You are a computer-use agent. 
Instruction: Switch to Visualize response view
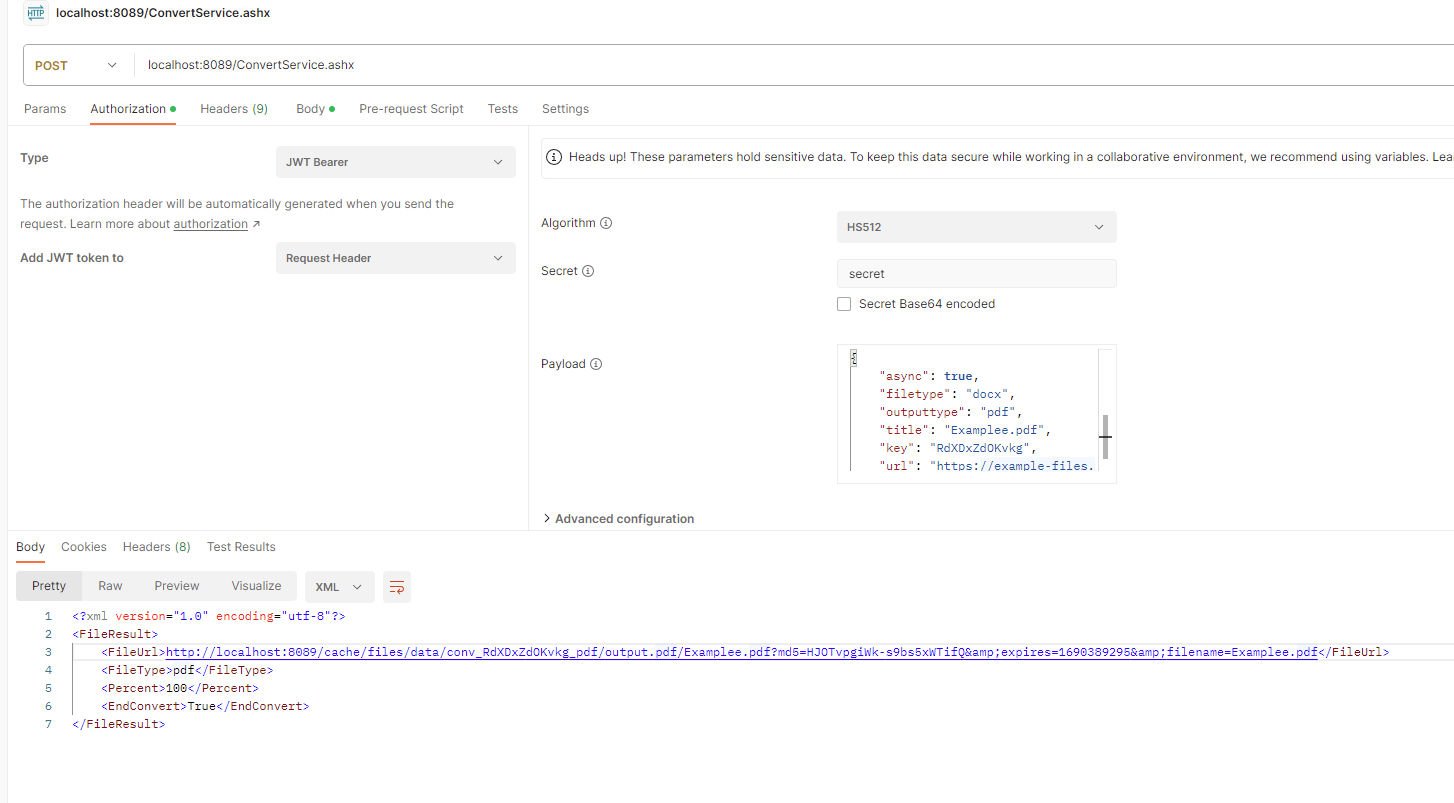click(256, 586)
